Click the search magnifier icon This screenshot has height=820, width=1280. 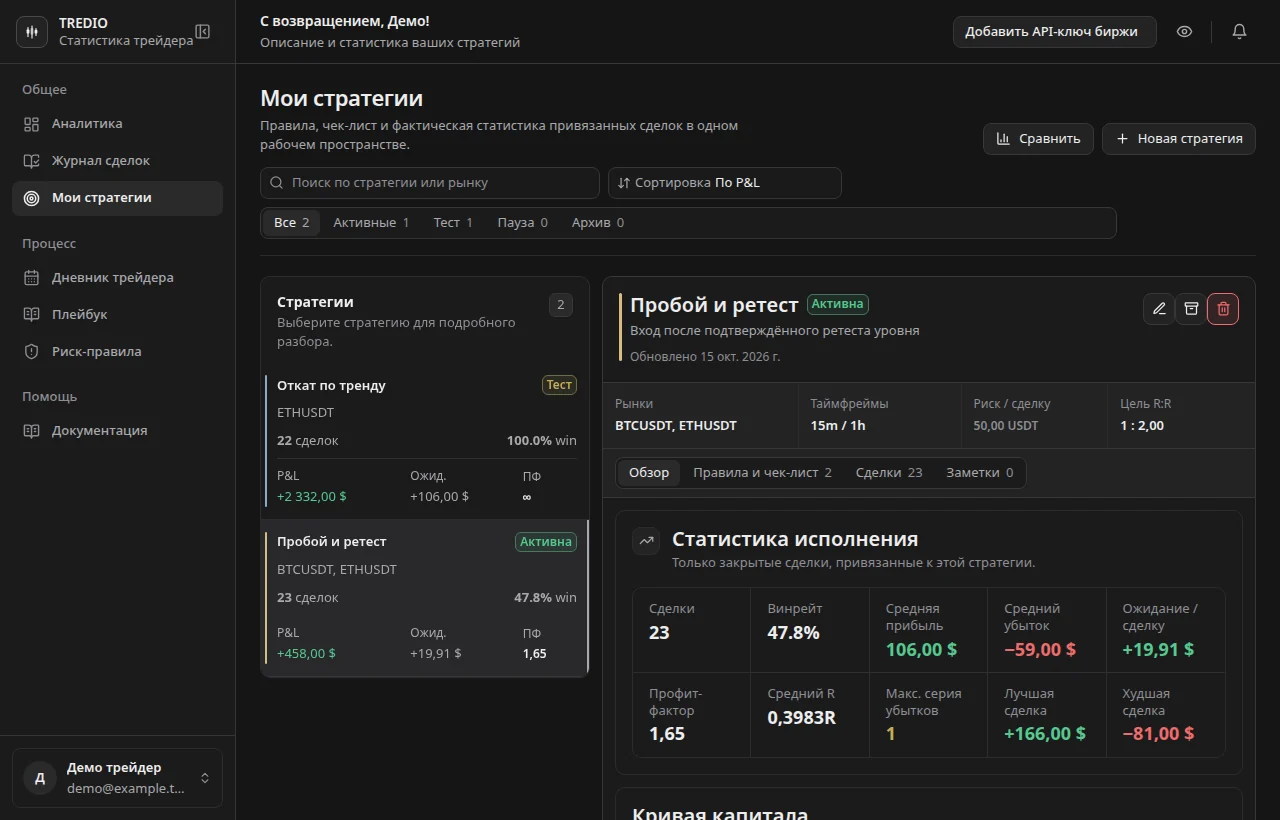(x=277, y=183)
